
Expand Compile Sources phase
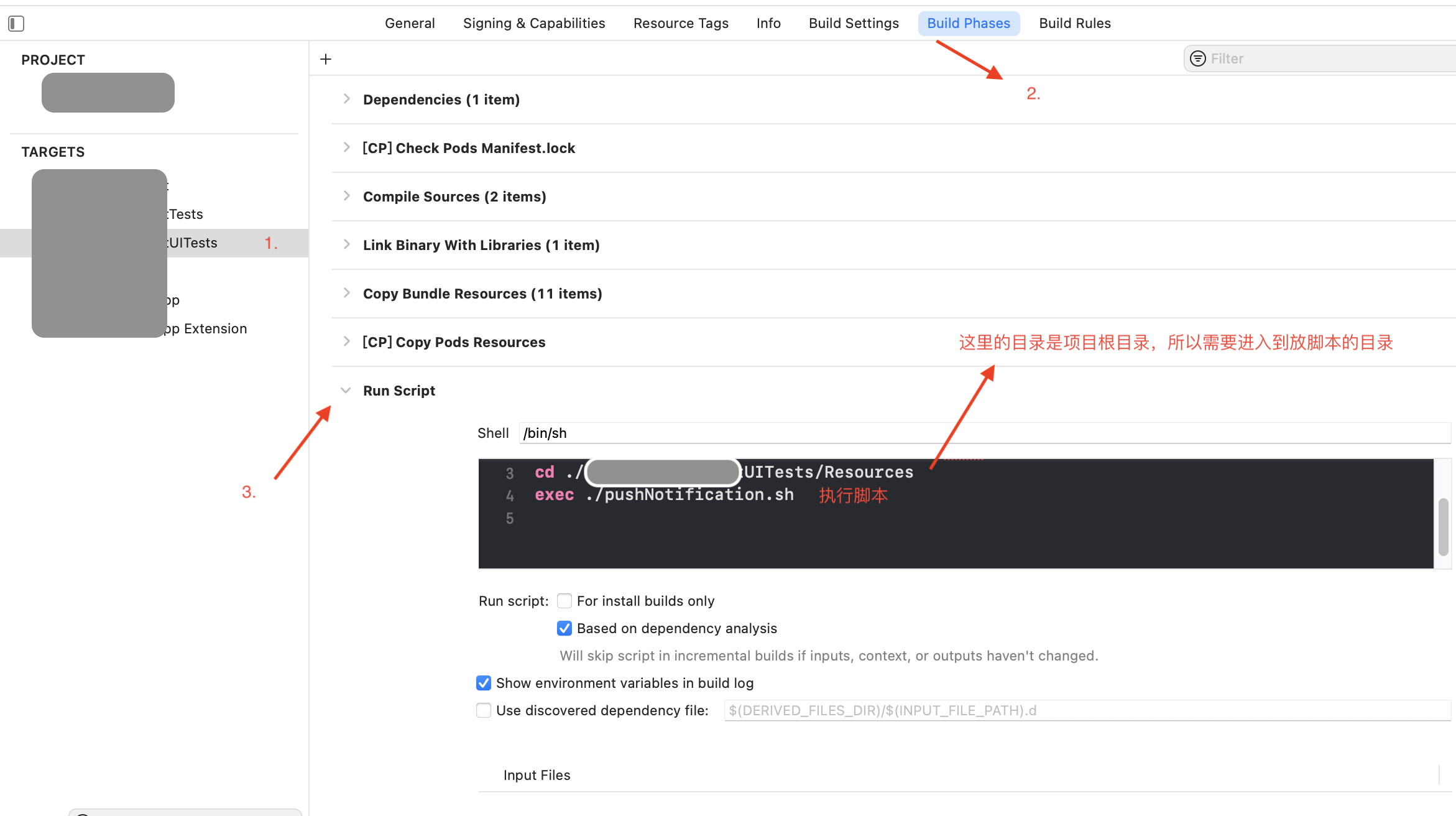pyautogui.click(x=347, y=197)
